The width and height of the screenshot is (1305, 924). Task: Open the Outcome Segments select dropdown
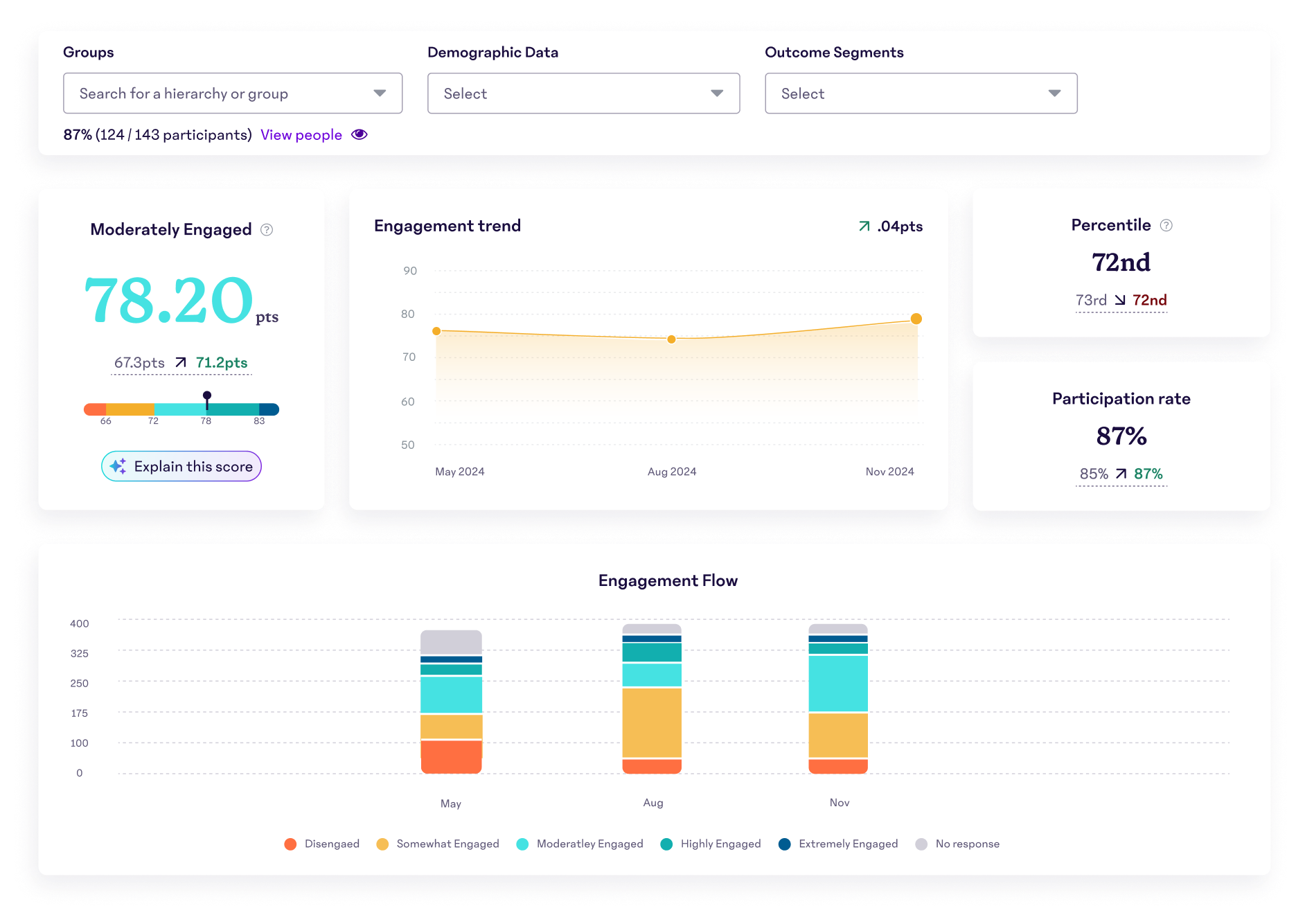pyautogui.click(x=921, y=94)
